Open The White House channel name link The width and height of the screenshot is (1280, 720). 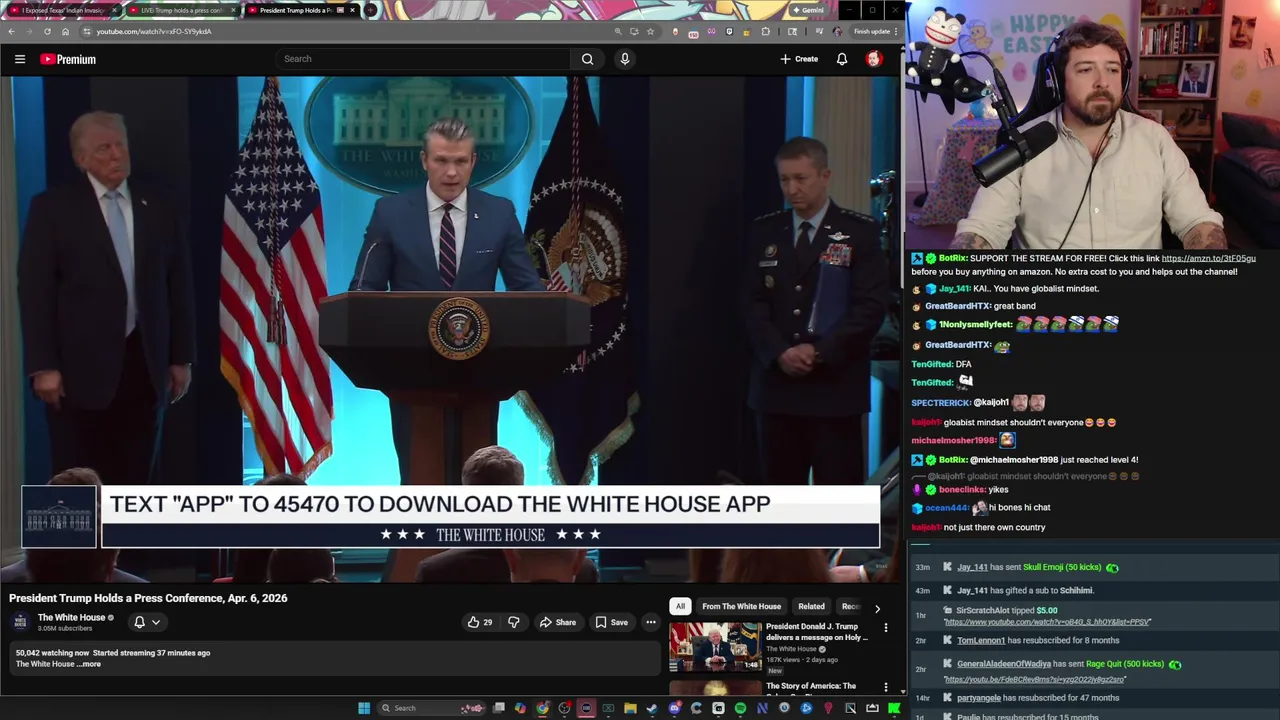point(71,618)
